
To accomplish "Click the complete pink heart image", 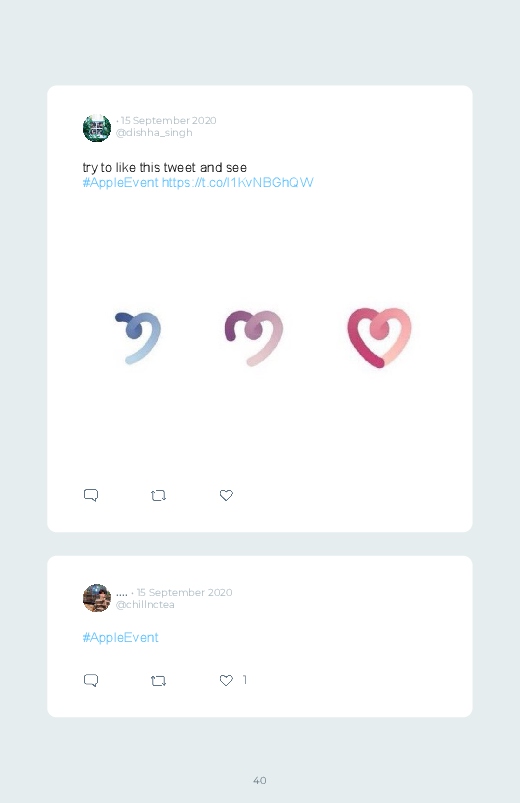I will click(x=379, y=338).
